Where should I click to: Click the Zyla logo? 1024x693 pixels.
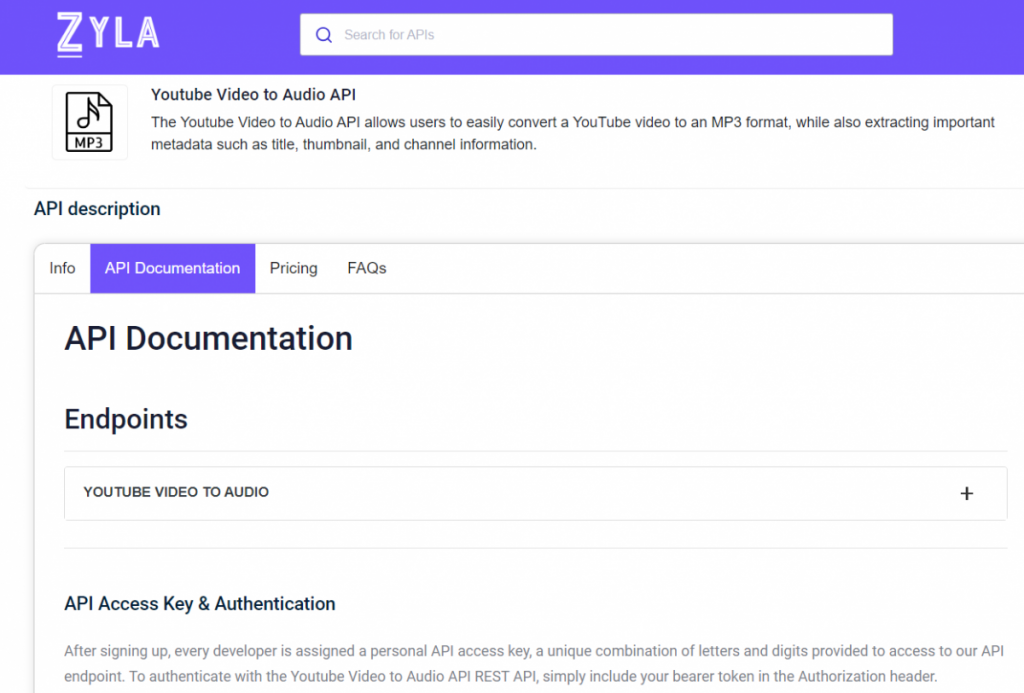[108, 35]
